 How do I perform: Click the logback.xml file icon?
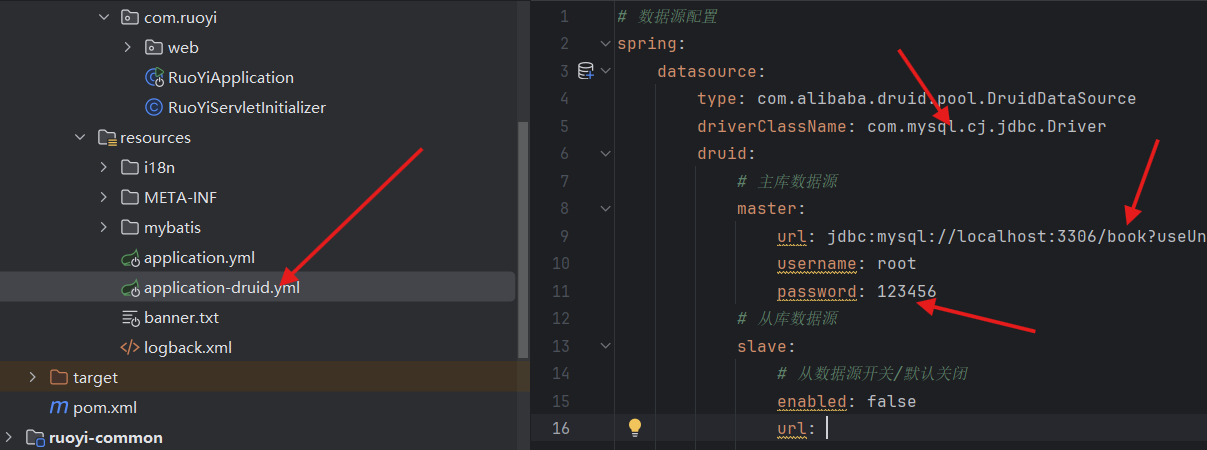point(129,348)
